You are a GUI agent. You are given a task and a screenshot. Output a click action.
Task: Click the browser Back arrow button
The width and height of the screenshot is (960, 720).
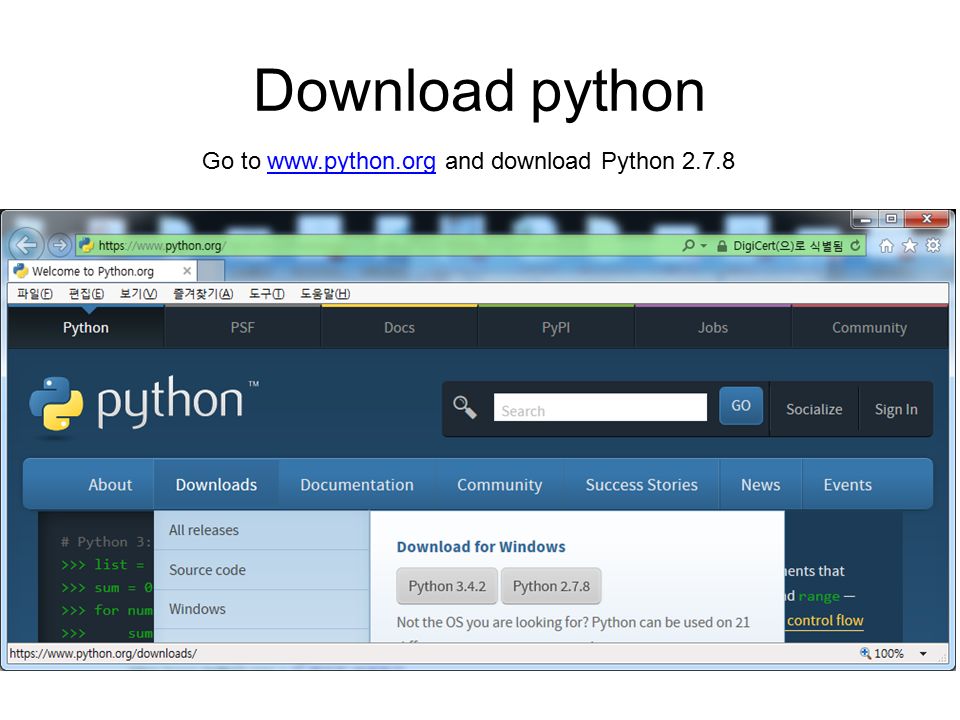click(x=26, y=246)
